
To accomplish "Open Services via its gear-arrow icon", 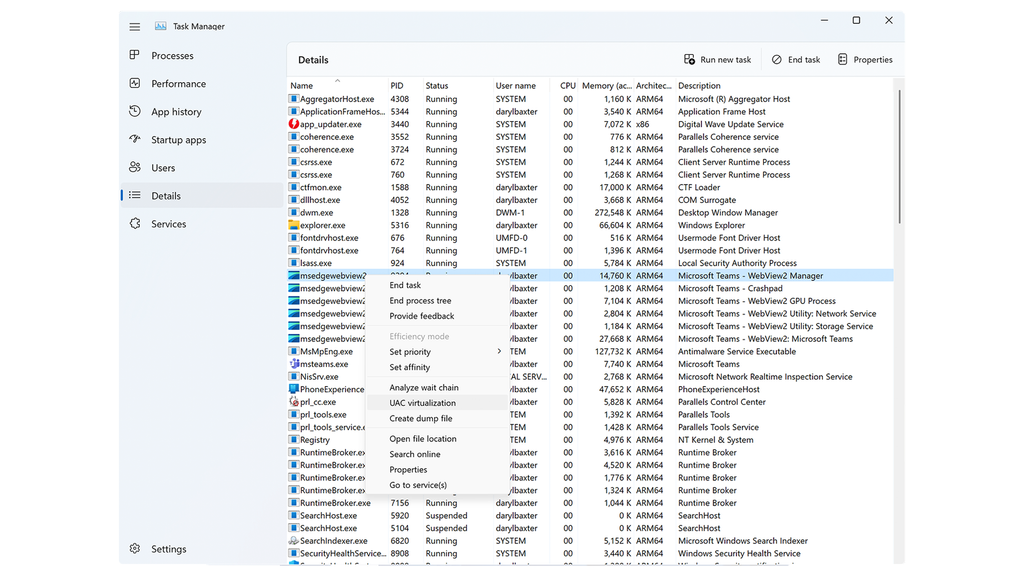I will click(x=136, y=223).
